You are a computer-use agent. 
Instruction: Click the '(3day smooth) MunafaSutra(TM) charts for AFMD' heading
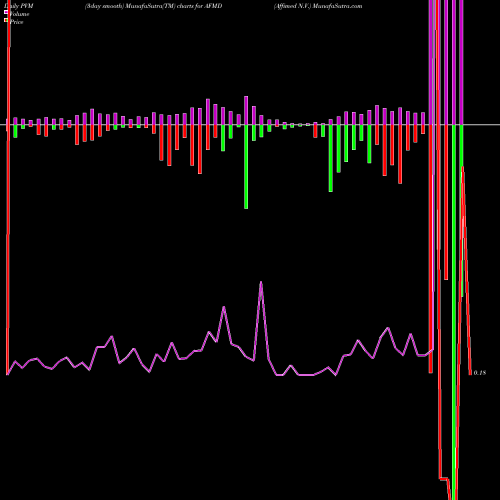click(153, 6)
